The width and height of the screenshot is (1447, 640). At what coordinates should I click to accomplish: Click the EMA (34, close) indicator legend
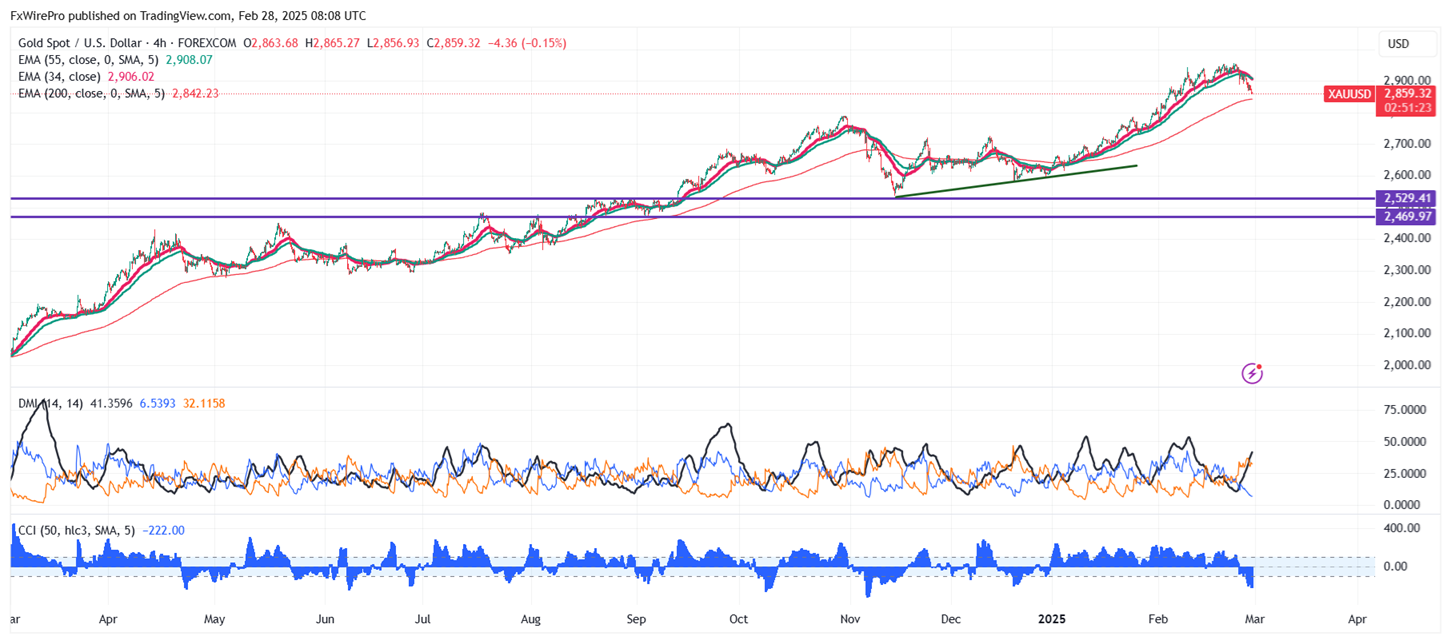(x=60, y=76)
